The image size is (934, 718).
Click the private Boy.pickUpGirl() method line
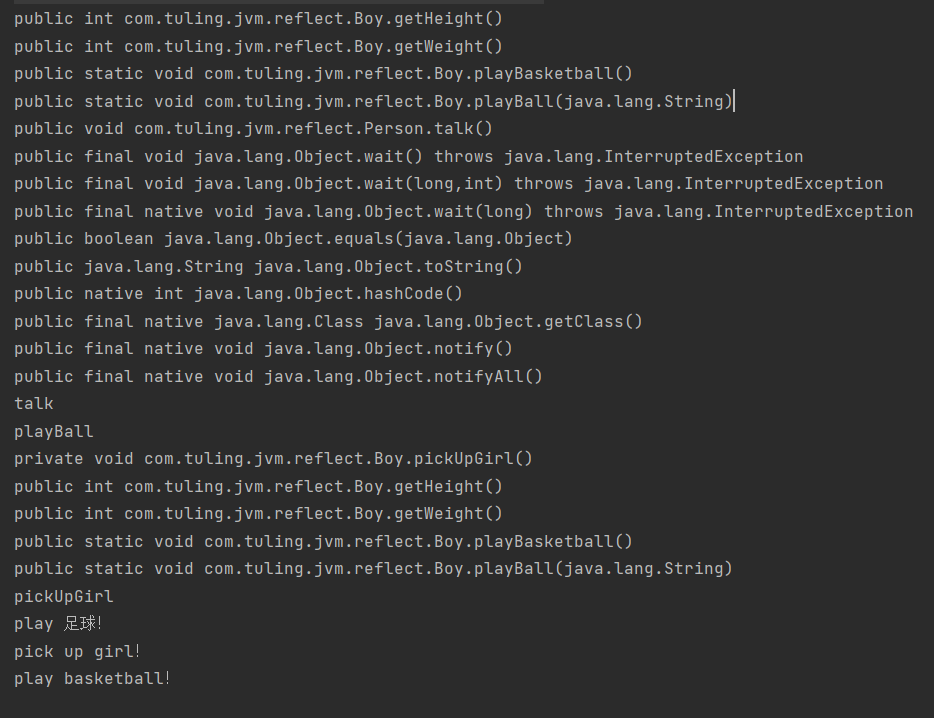273,459
